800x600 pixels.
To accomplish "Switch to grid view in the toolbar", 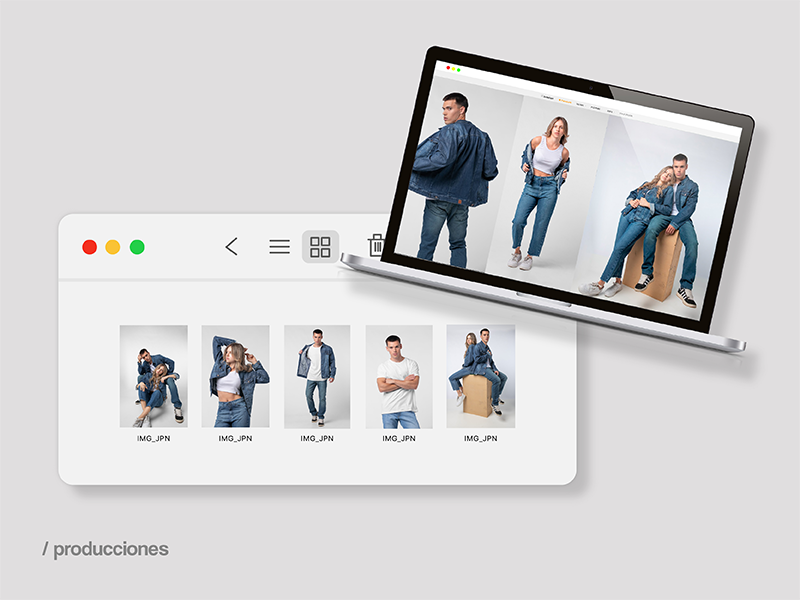I will click(320, 246).
